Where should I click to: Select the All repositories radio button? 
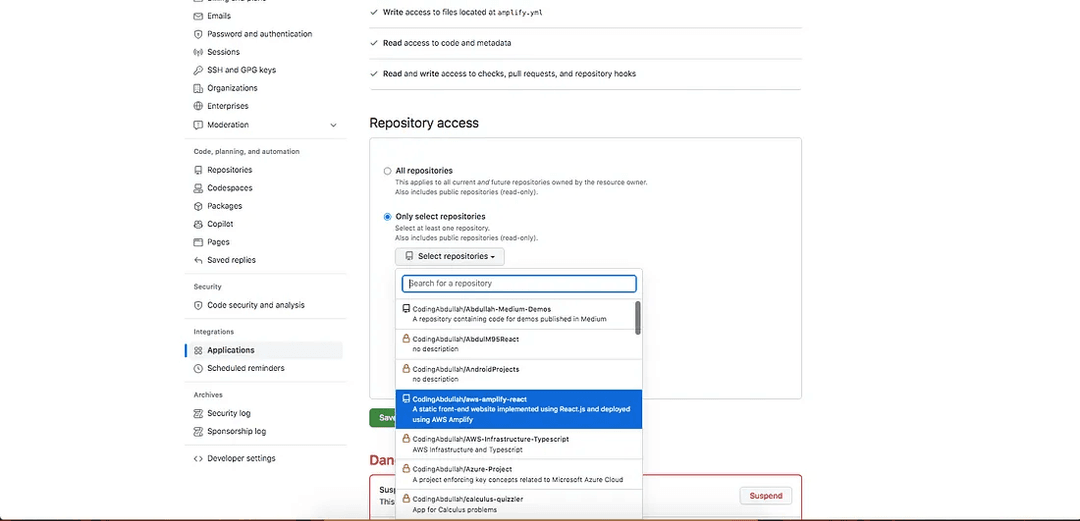(x=387, y=171)
